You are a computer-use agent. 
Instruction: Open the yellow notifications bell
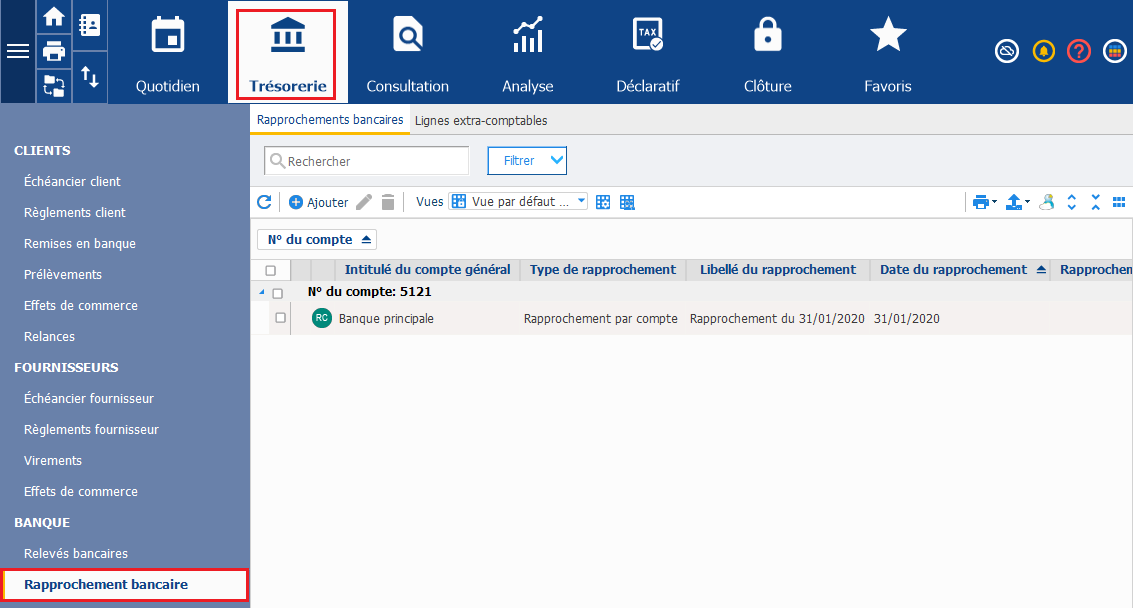click(1043, 51)
